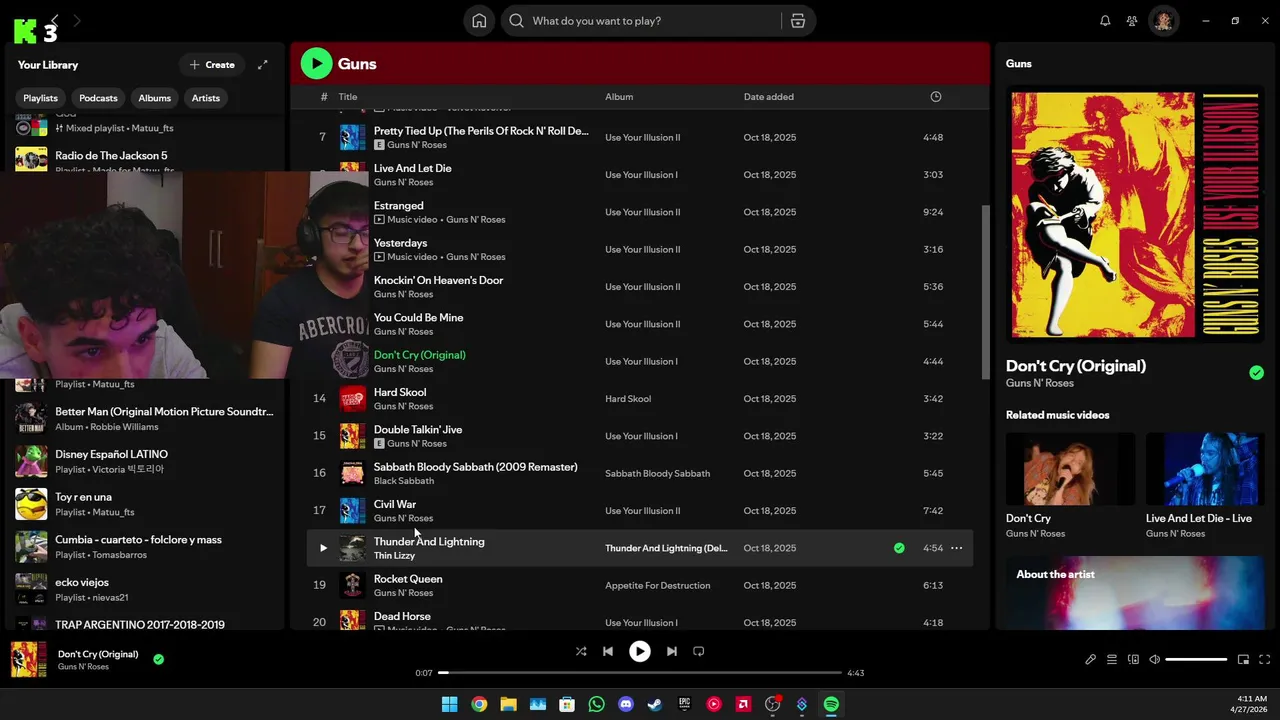Image resolution: width=1280 pixels, height=720 pixels.
Task: Toggle saved checkmark for Thunder And Lightning
Action: coord(899,548)
